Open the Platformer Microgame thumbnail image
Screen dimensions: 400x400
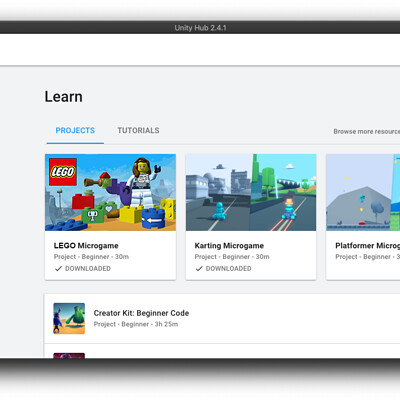363,192
